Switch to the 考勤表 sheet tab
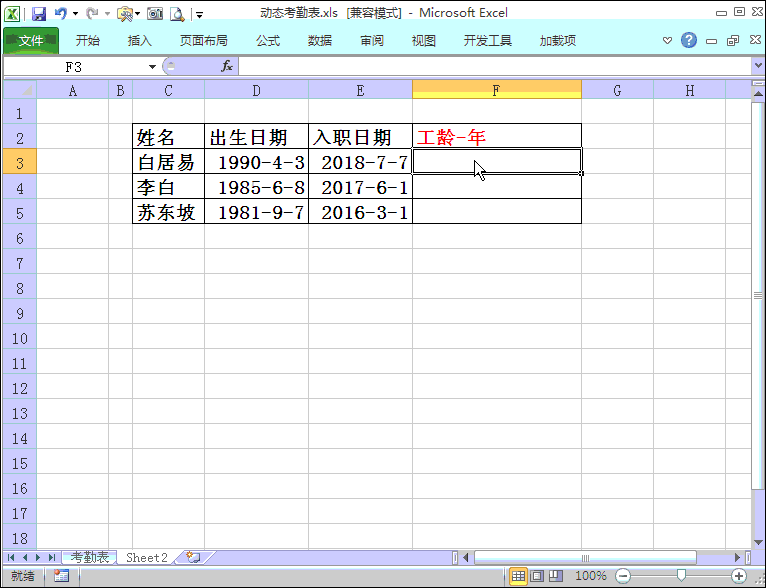 pos(90,557)
